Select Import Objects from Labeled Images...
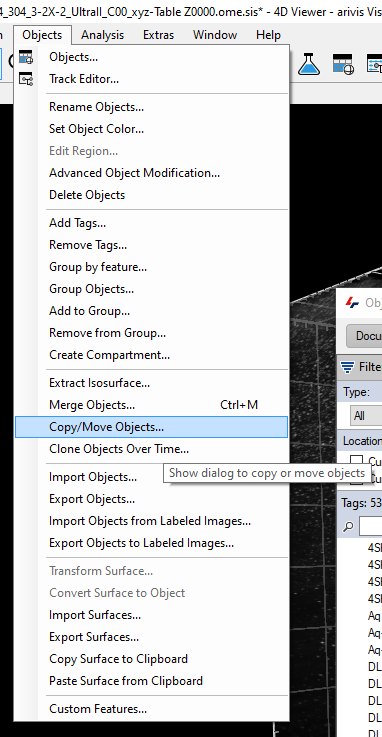This screenshot has width=382, height=737. (151, 521)
